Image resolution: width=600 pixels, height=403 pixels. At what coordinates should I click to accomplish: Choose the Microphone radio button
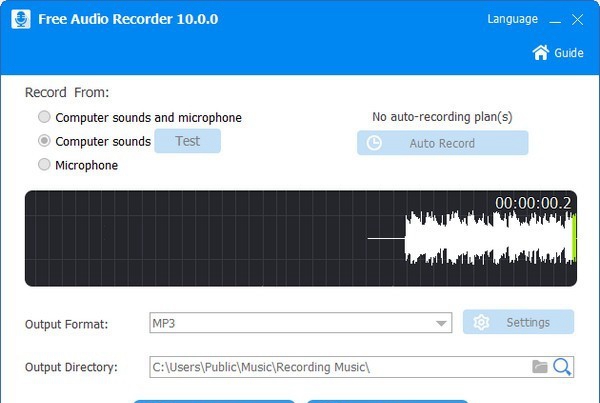[x=44, y=165]
